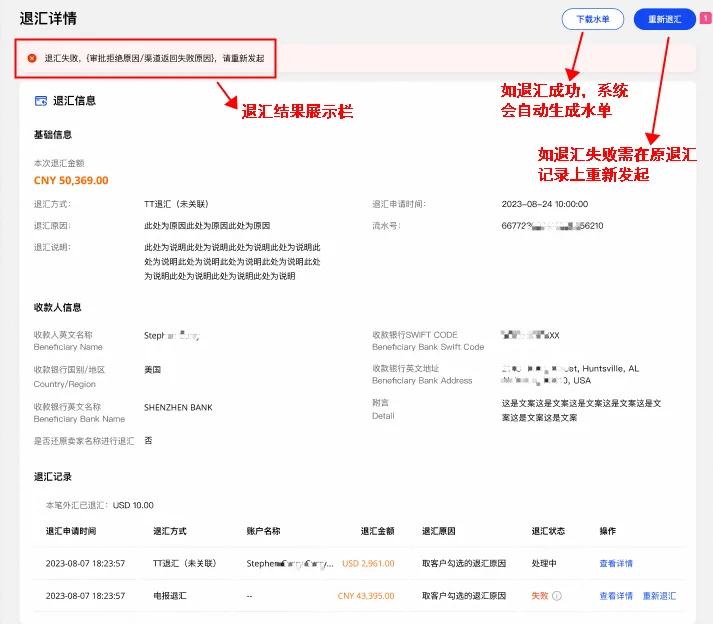
Task: Click the red error icon in failure banner
Action: click(32, 58)
